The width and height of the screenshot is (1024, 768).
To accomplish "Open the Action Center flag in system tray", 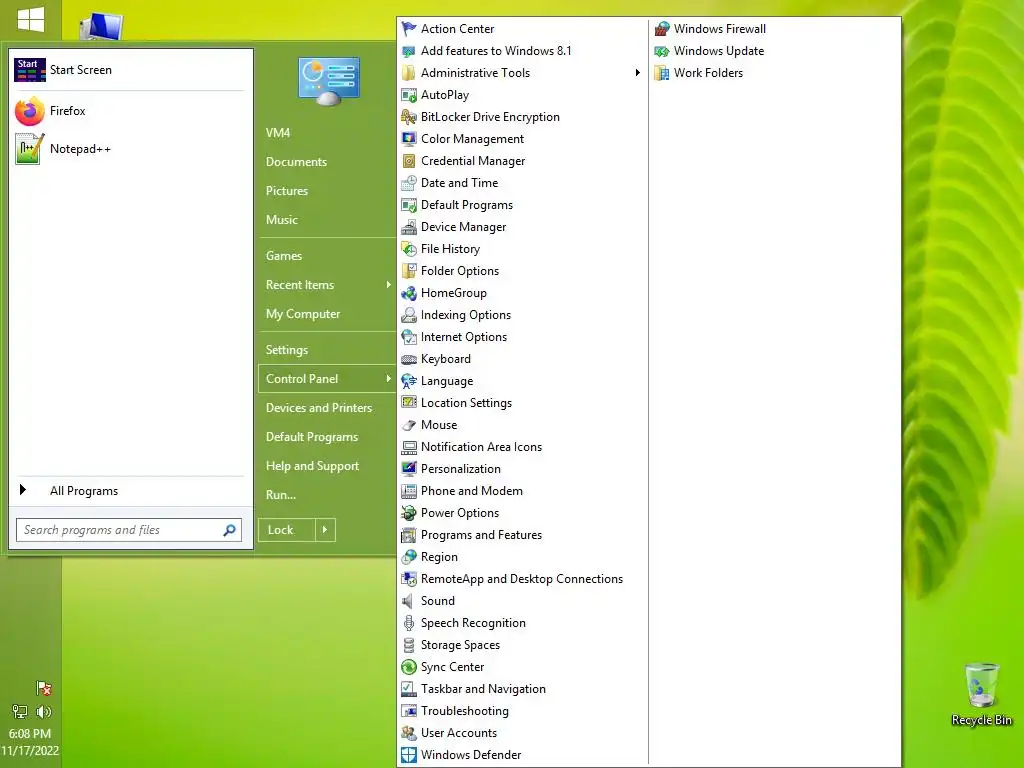I will point(44,688).
